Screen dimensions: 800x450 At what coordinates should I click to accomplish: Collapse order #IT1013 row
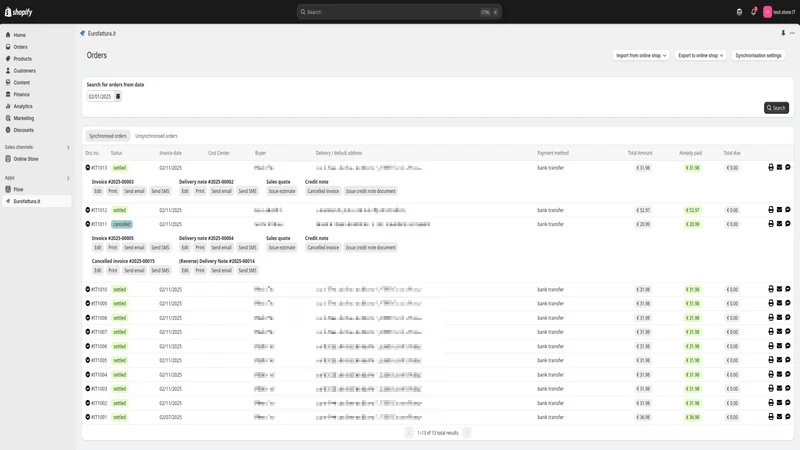point(88,168)
